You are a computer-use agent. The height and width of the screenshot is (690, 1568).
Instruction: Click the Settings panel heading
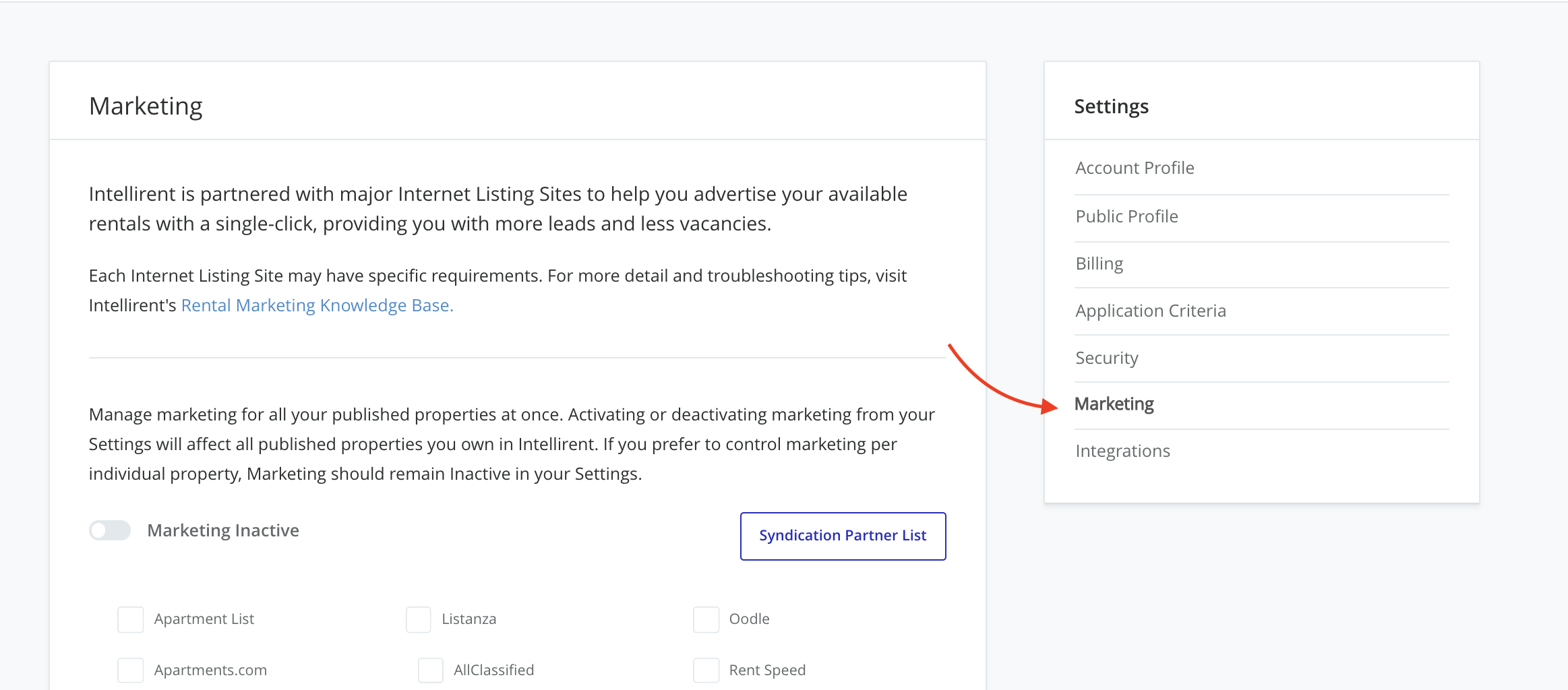(1111, 106)
